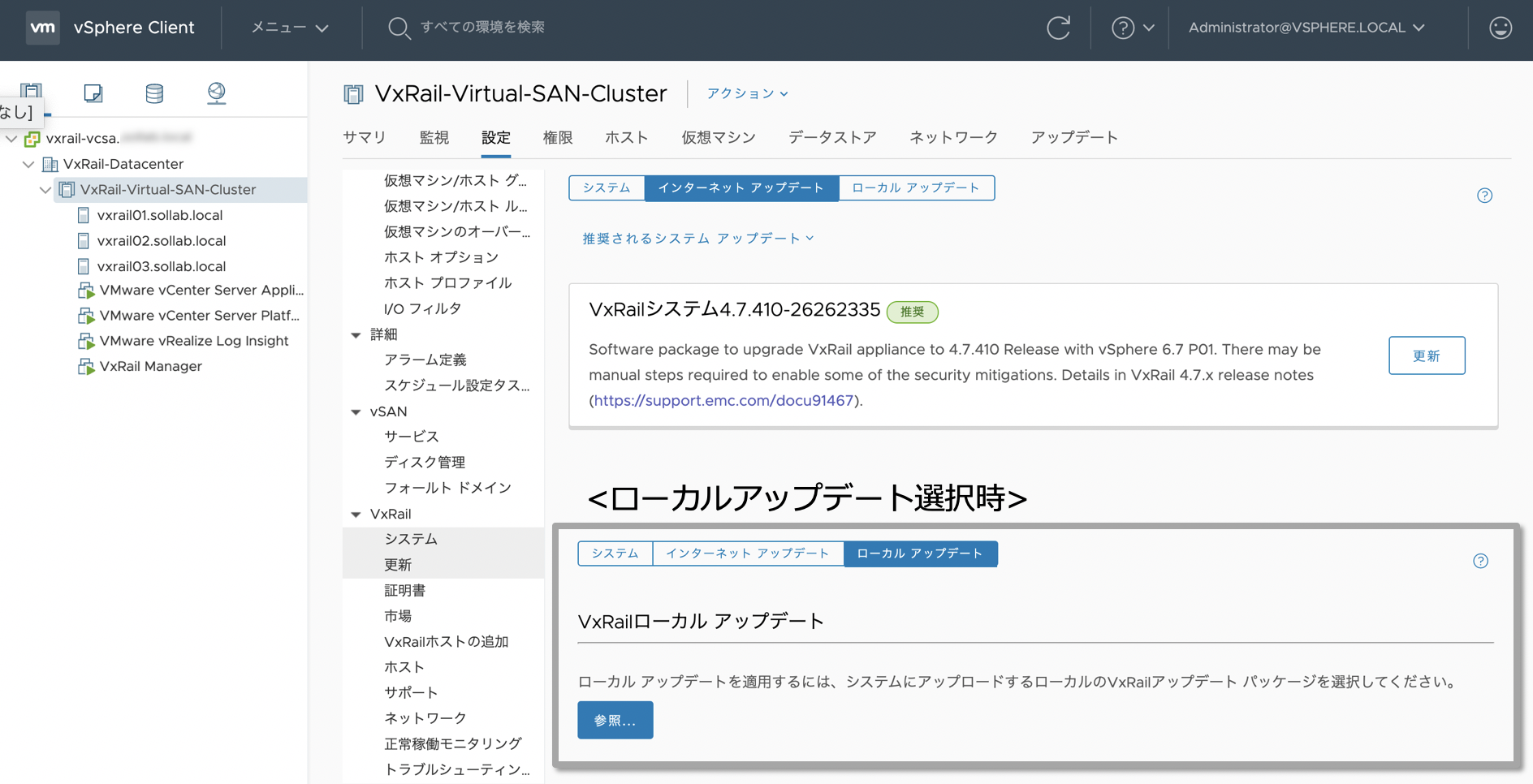This screenshot has width=1533, height=784.
Task: Open support.emc.com/docu91467 link
Action: coord(723,400)
